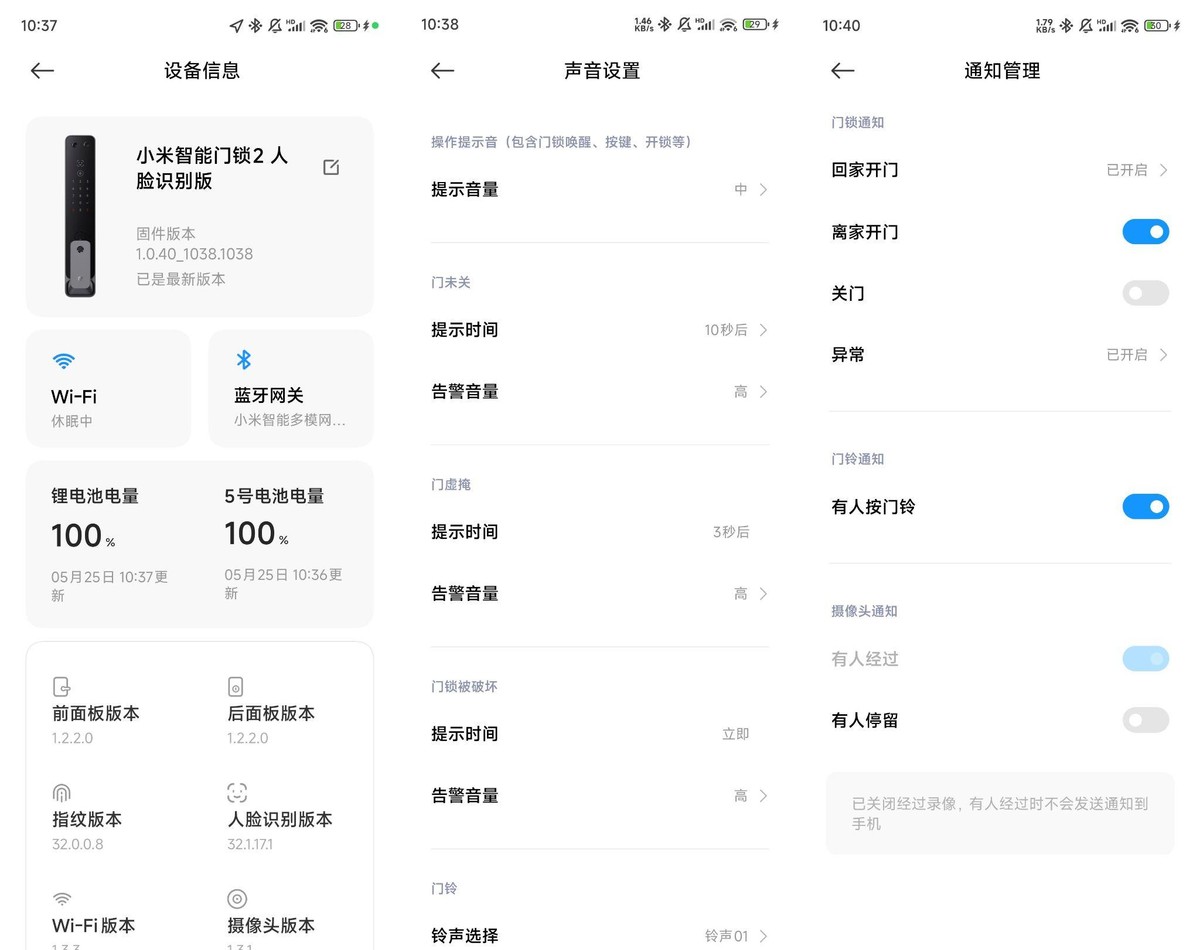
Task: Disable the 有人按门铃 notification switch
Action: coord(1146,507)
